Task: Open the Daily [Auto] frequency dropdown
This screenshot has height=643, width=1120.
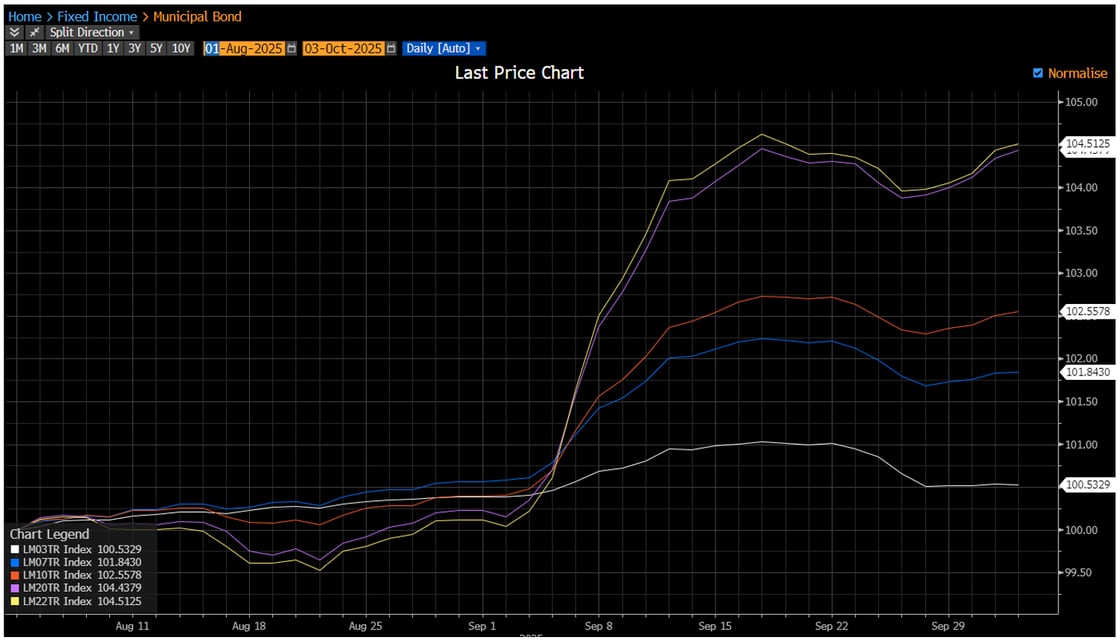Action: (440, 47)
